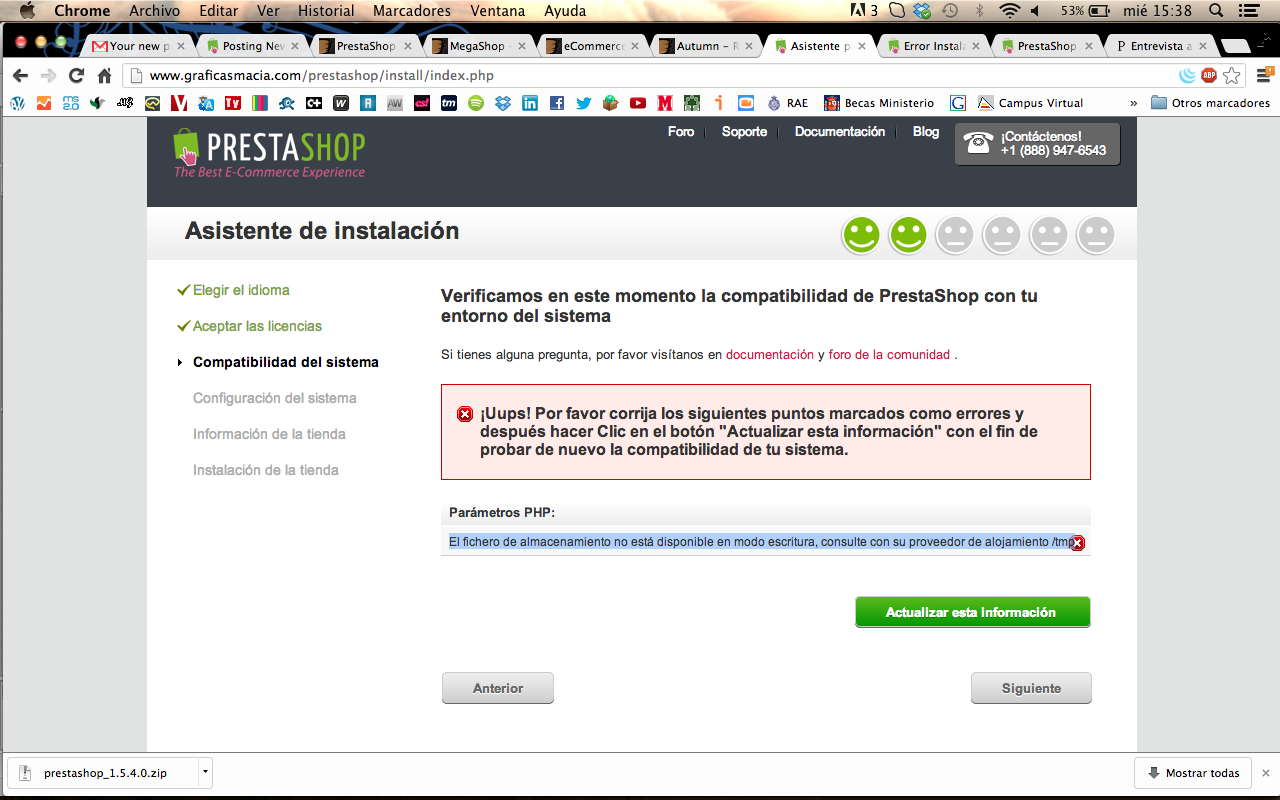Switch to the 'Error Insta' tab
This screenshot has width=1280, height=800.
pos(934,46)
